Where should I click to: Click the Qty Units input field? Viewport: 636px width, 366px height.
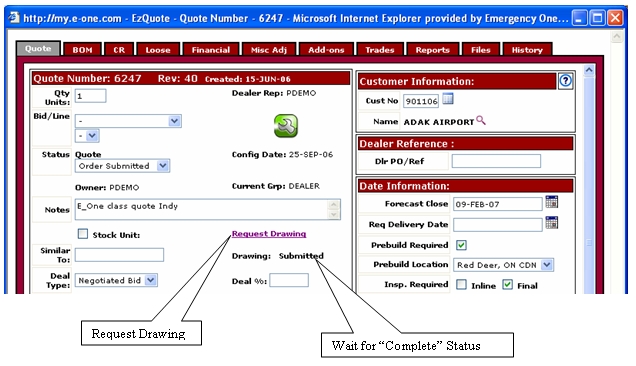[90, 96]
